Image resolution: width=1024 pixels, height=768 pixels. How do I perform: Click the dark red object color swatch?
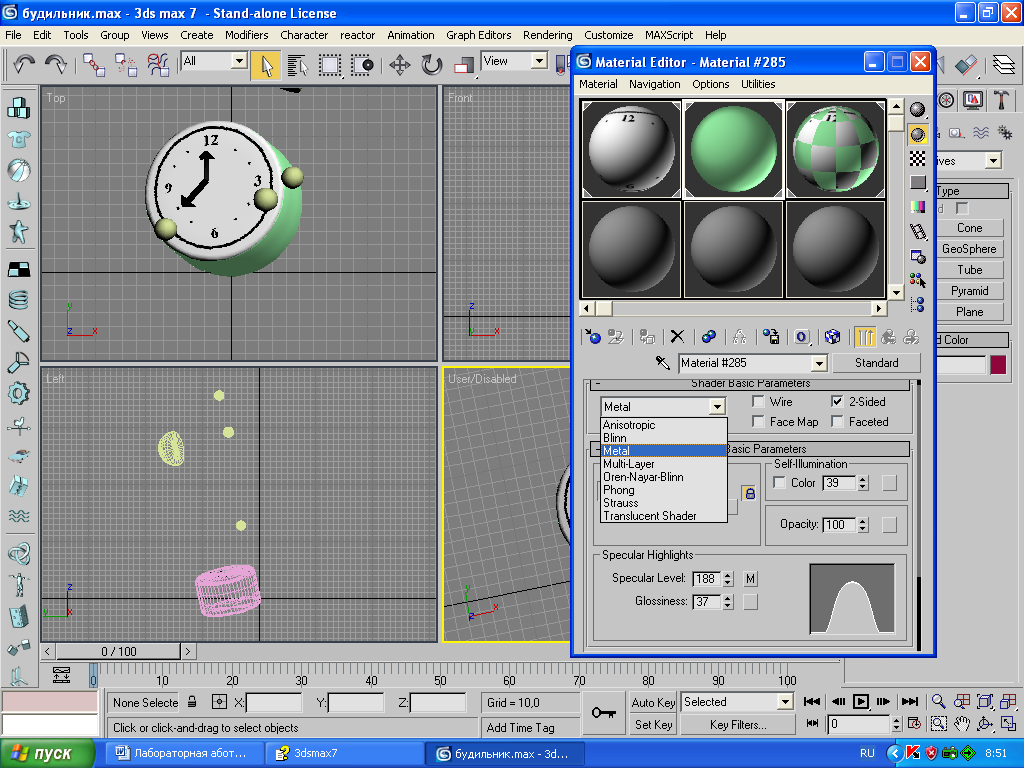(x=998, y=365)
